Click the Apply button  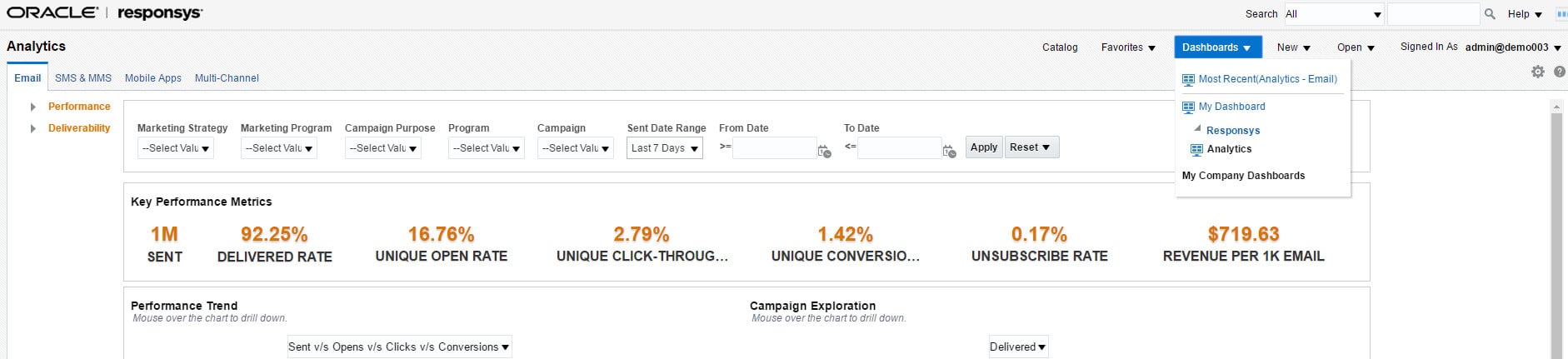point(984,147)
